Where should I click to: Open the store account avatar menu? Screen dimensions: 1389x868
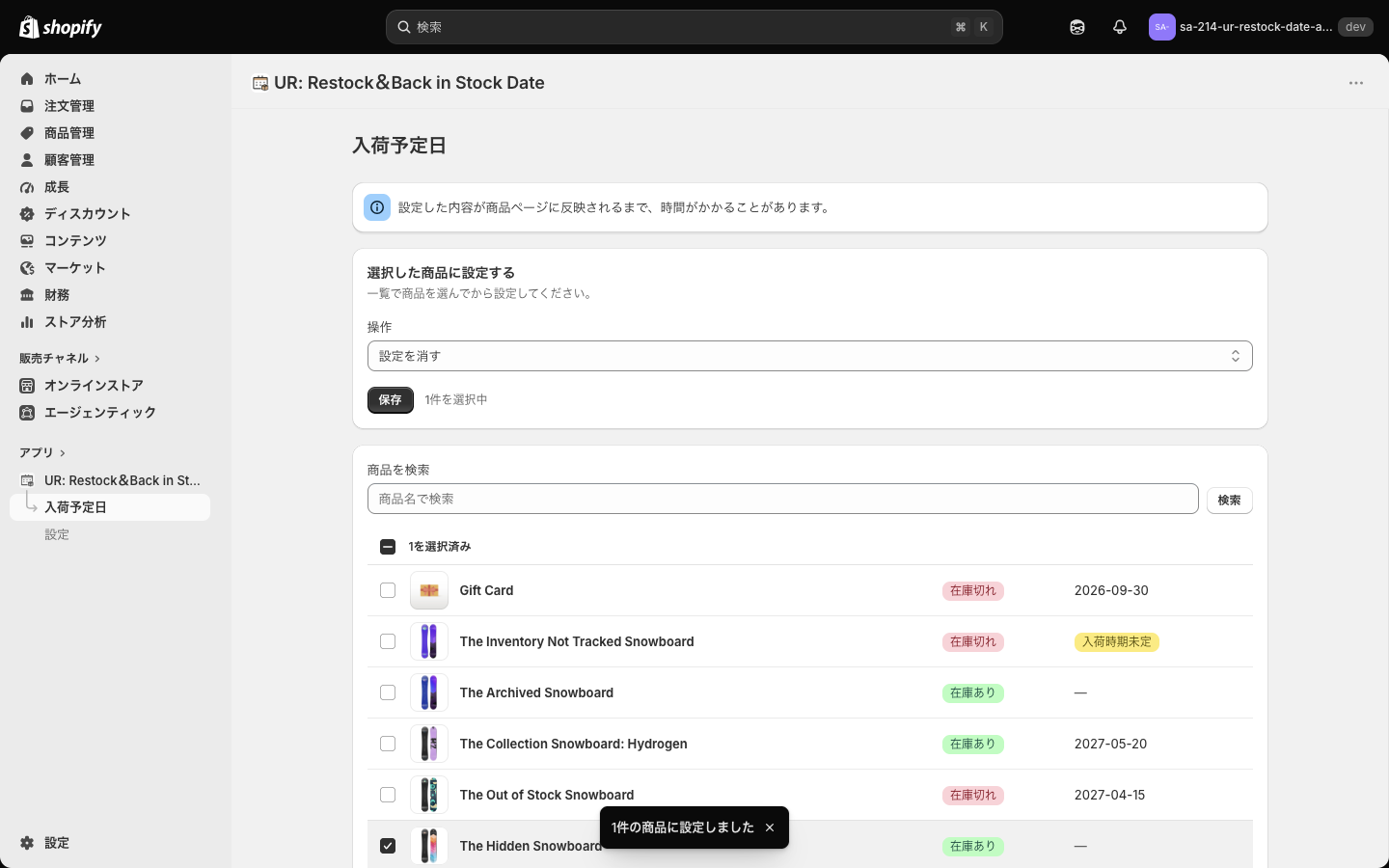[1161, 27]
